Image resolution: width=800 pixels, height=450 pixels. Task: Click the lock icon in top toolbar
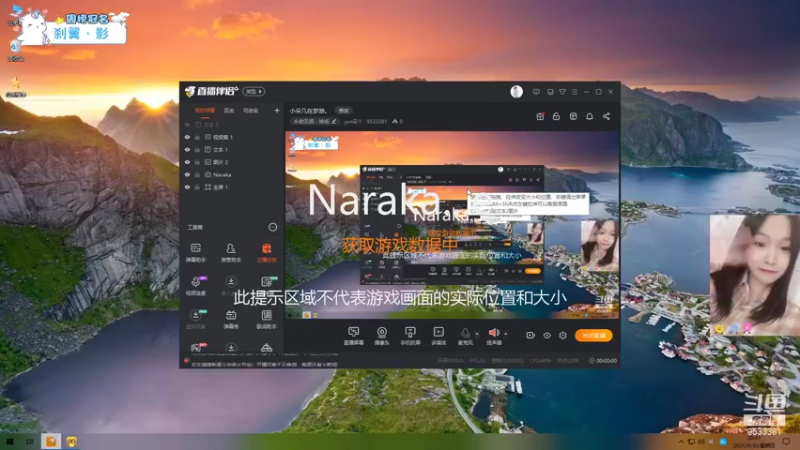(556, 116)
